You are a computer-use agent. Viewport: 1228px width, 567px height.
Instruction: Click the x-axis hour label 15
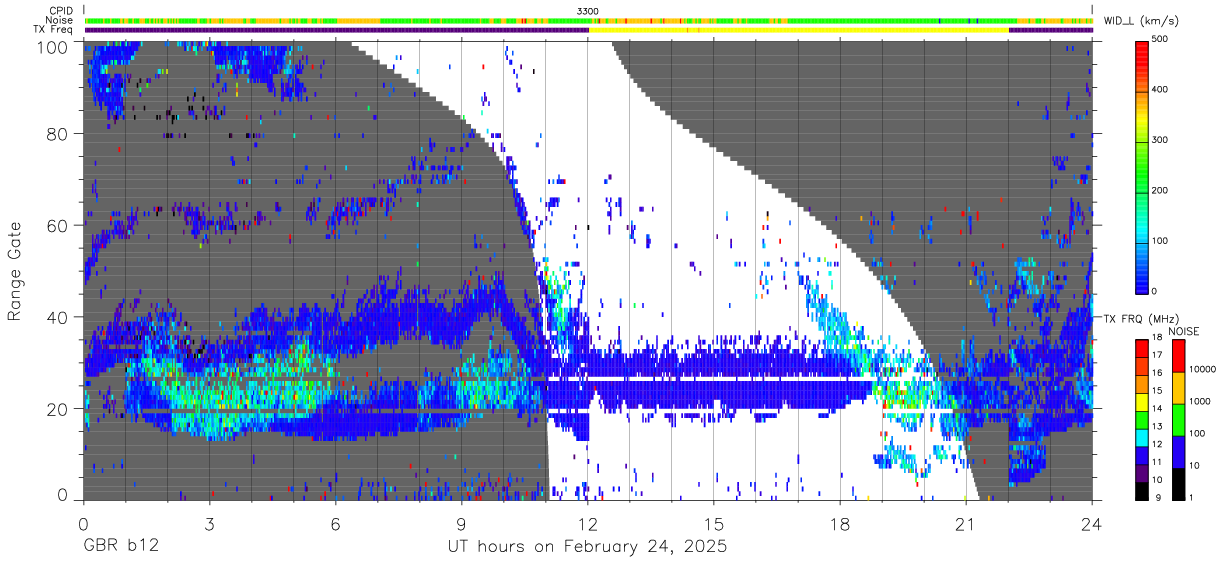tap(713, 523)
